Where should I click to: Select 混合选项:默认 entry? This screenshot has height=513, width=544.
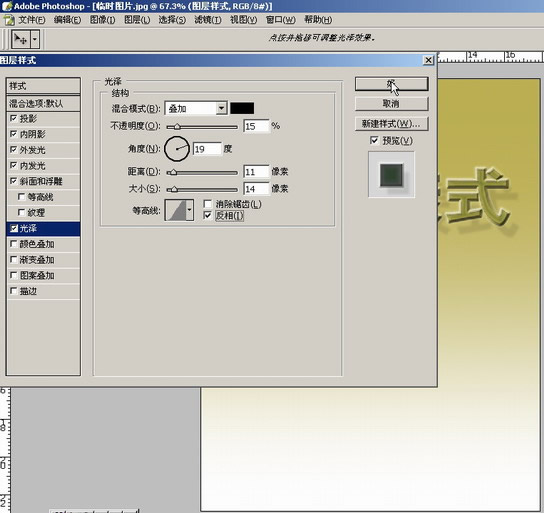coord(43,103)
